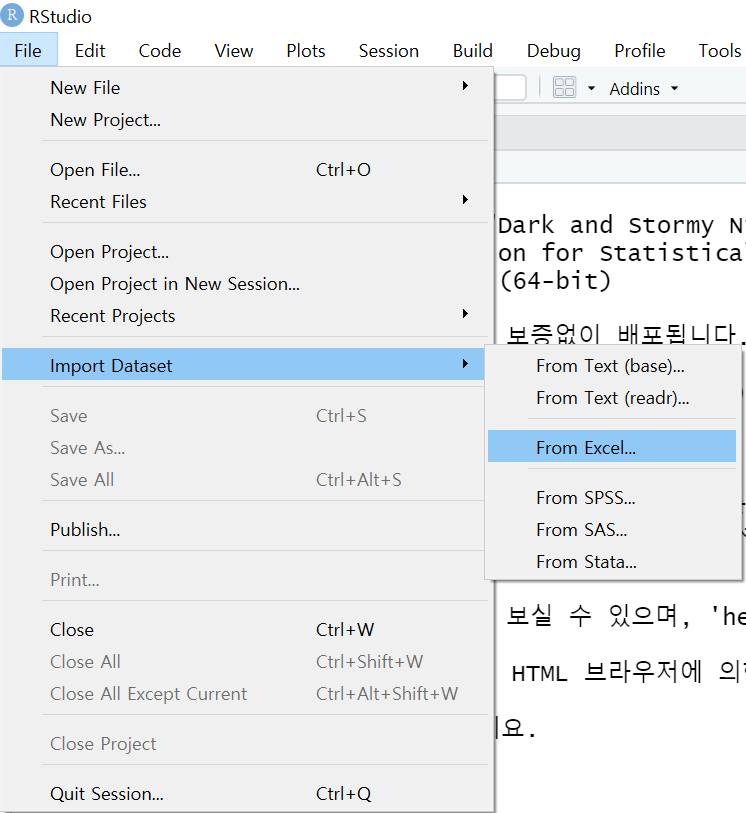Image resolution: width=746 pixels, height=813 pixels.
Task: Click the Save menu entry
Action: pos(243,415)
